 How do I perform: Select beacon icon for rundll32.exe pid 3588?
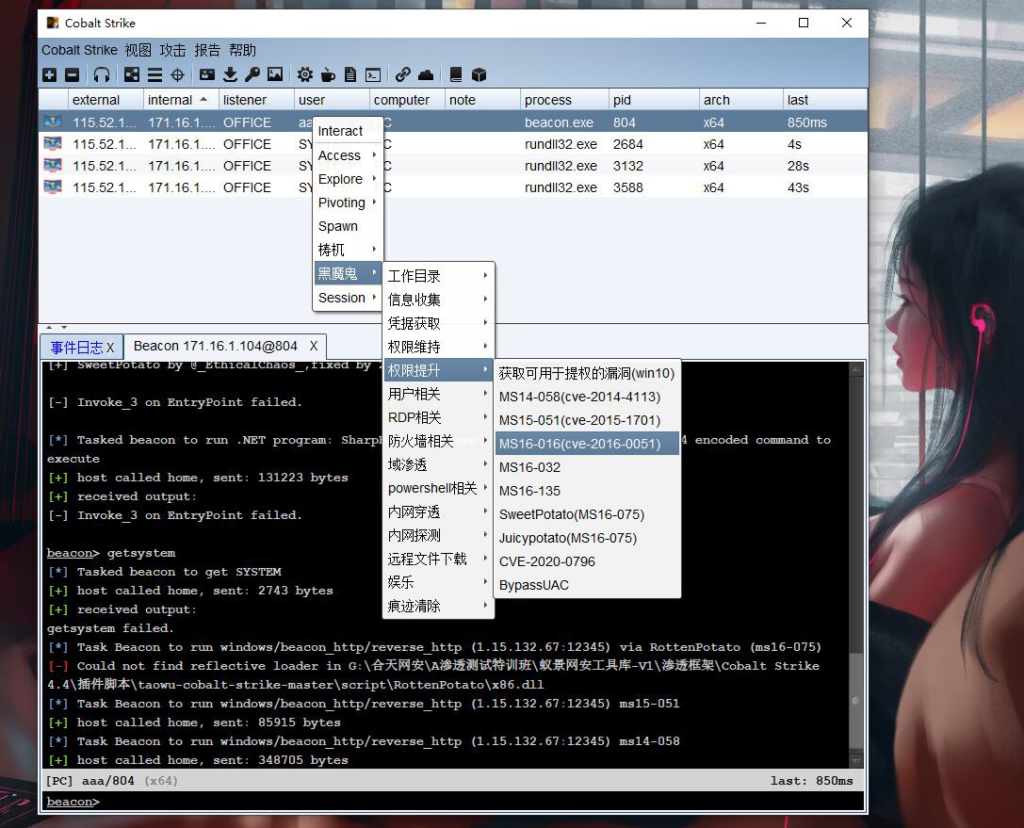(x=53, y=187)
